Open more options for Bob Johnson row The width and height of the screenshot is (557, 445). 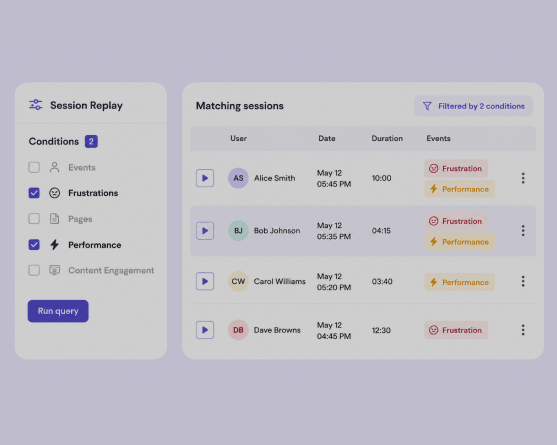click(523, 231)
